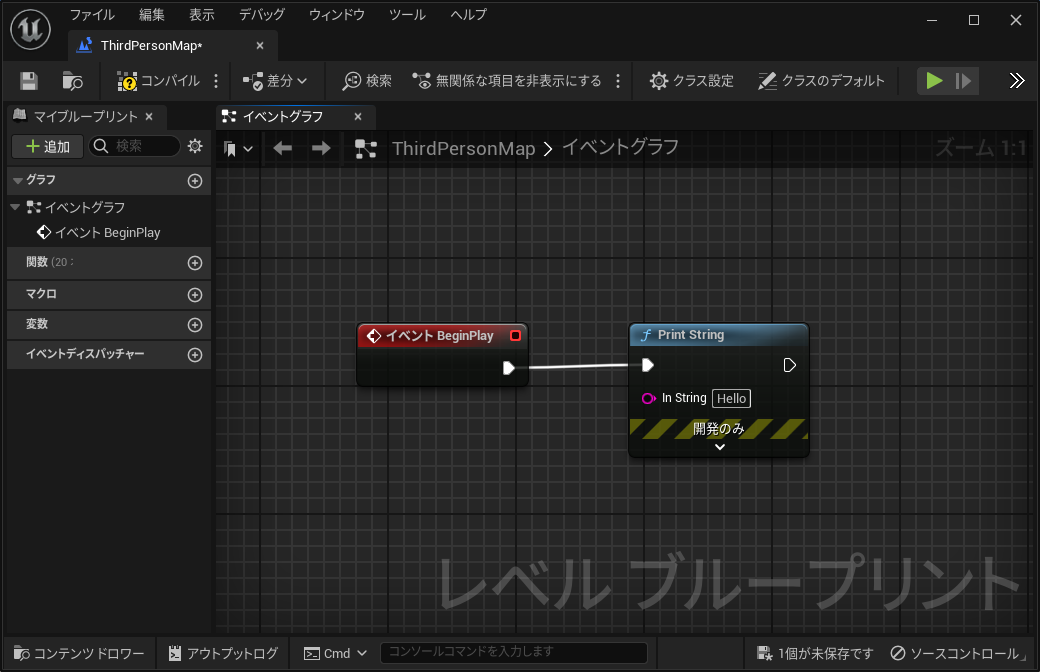The image size is (1040, 672).
Task: Open the ツール menu
Action: point(406,15)
